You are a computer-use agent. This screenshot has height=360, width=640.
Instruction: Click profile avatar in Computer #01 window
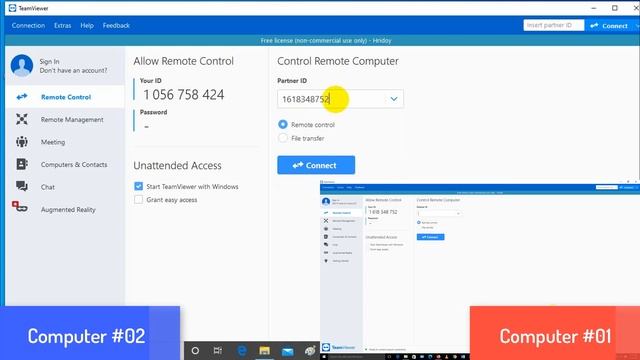point(326,201)
